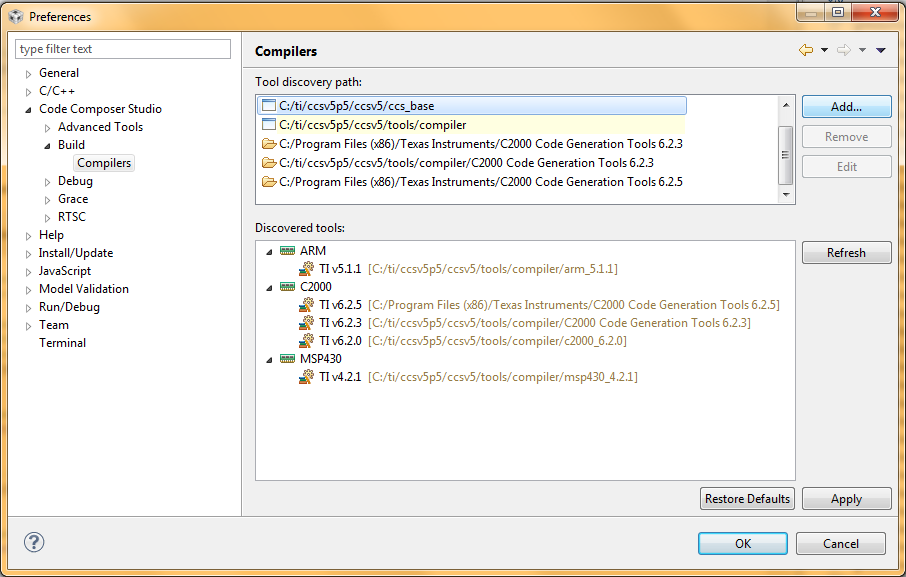The image size is (906, 577).
Task: Select path C:/ti/ccsv5p5/ccsv5/ccs_base
Action: pos(473,106)
